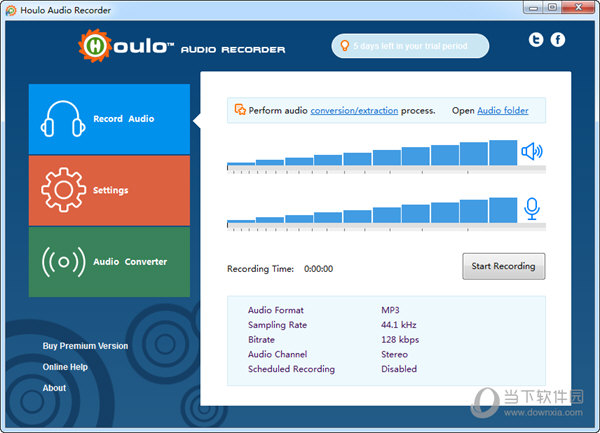
Task: Adjust the microphone volume level slider
Action: (x=386, y=226)
